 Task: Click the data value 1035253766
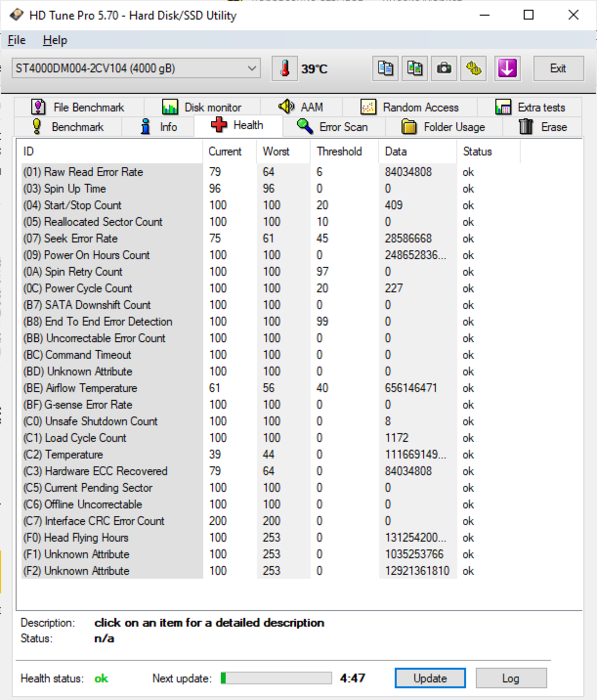tap(414, 554)
